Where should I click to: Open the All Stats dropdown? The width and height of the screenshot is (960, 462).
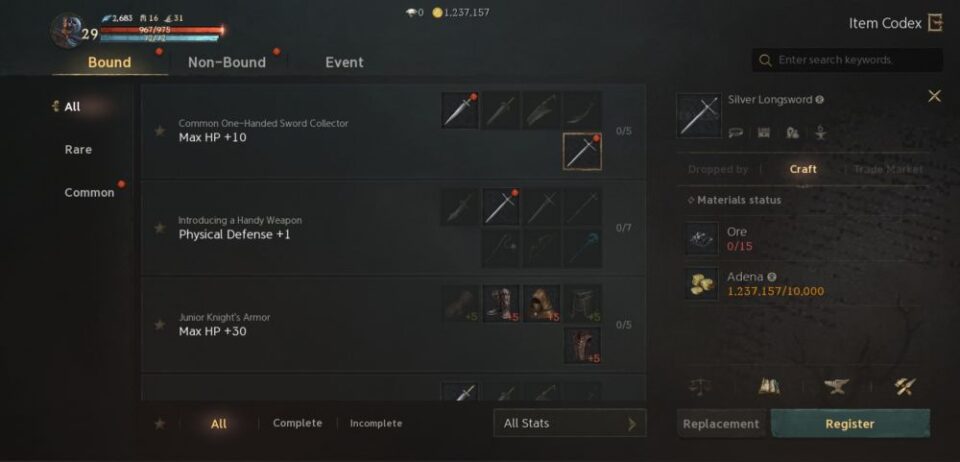(569, 423)
